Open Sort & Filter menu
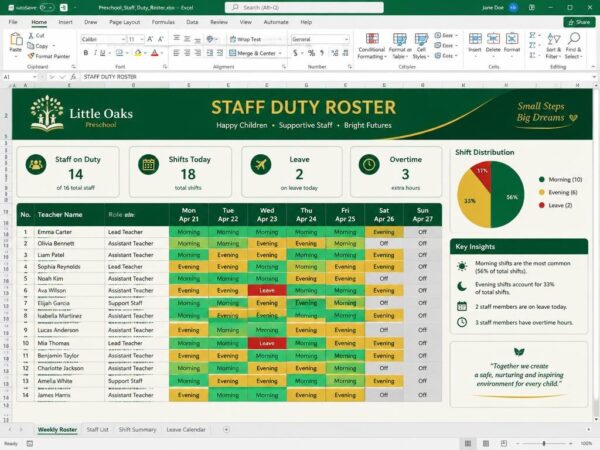This screenshot has width=600, height=450. click(553, 46)
